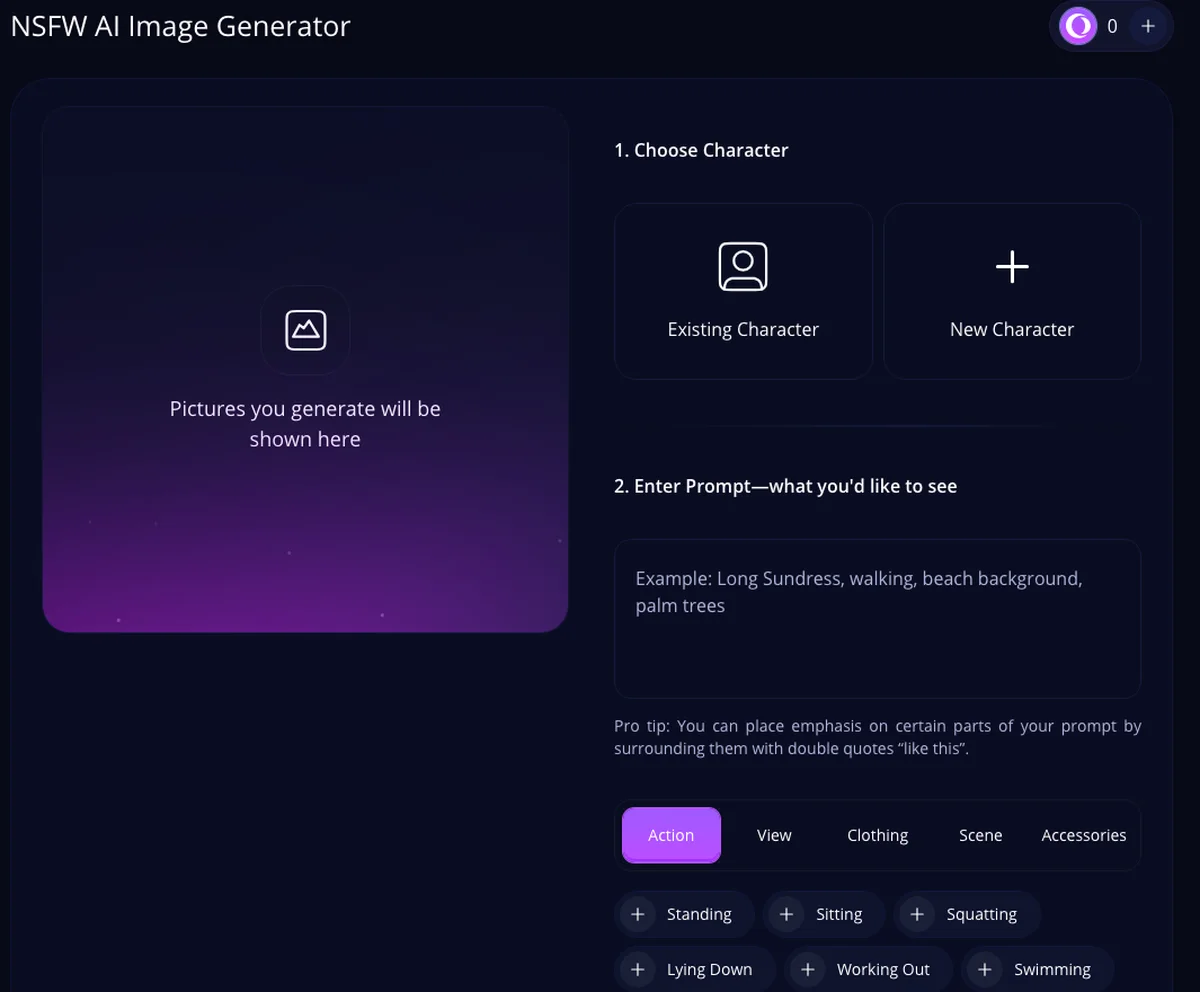Select the Lying Down tag label
This screenshot has height=992, width=1200.
(x=709, y=969)
